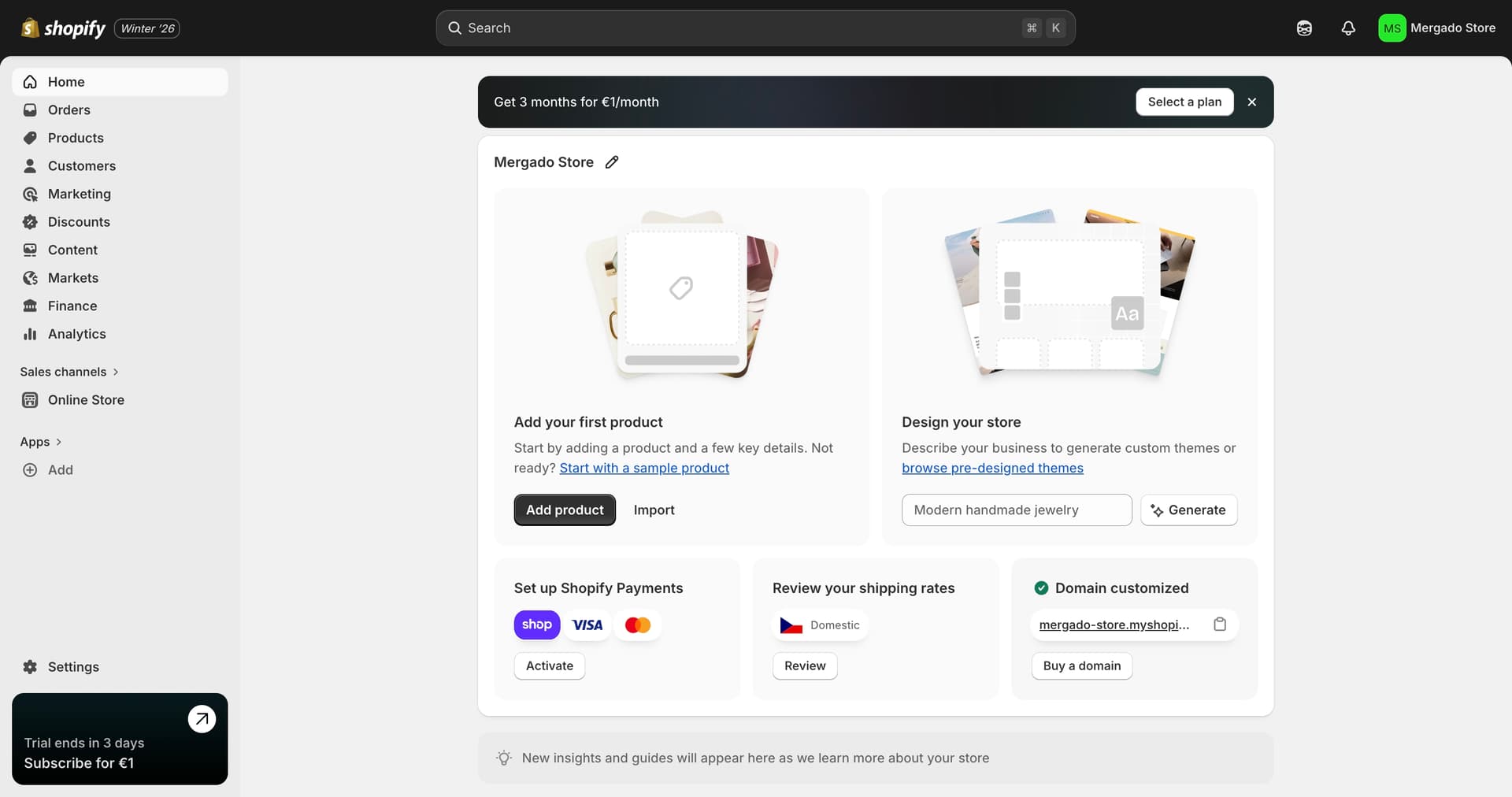Click the Generate theme button
Screen dimensions: 1512x797
[1188, 510]
